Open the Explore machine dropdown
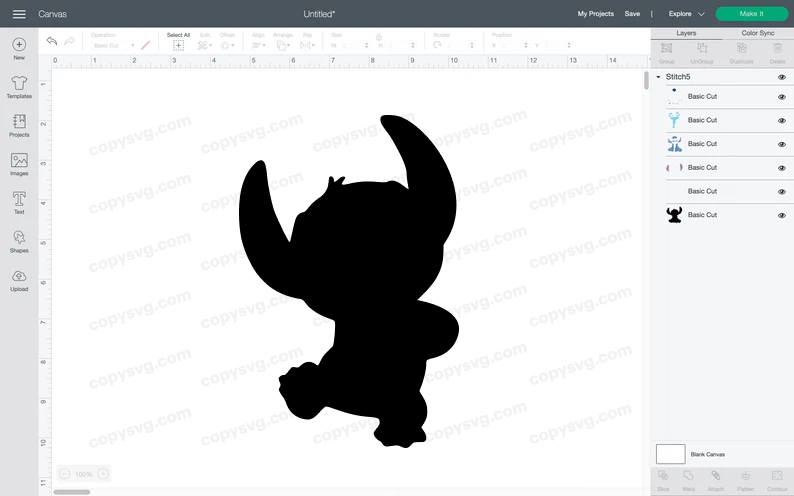The height and width of the screenshot is (496, 794). click(x=687, y=14)
